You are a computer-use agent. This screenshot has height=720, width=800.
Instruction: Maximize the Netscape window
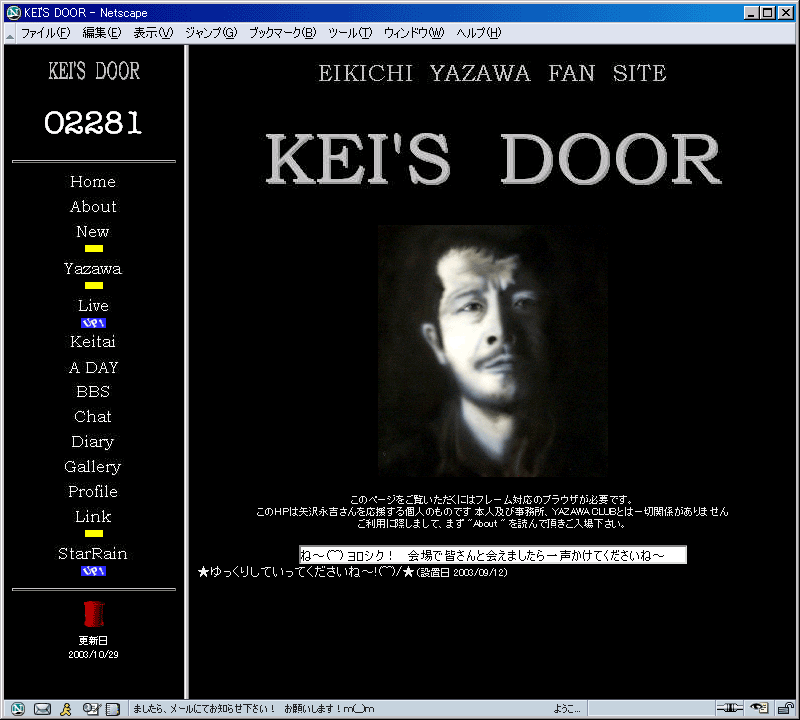(x=767, y=13)
